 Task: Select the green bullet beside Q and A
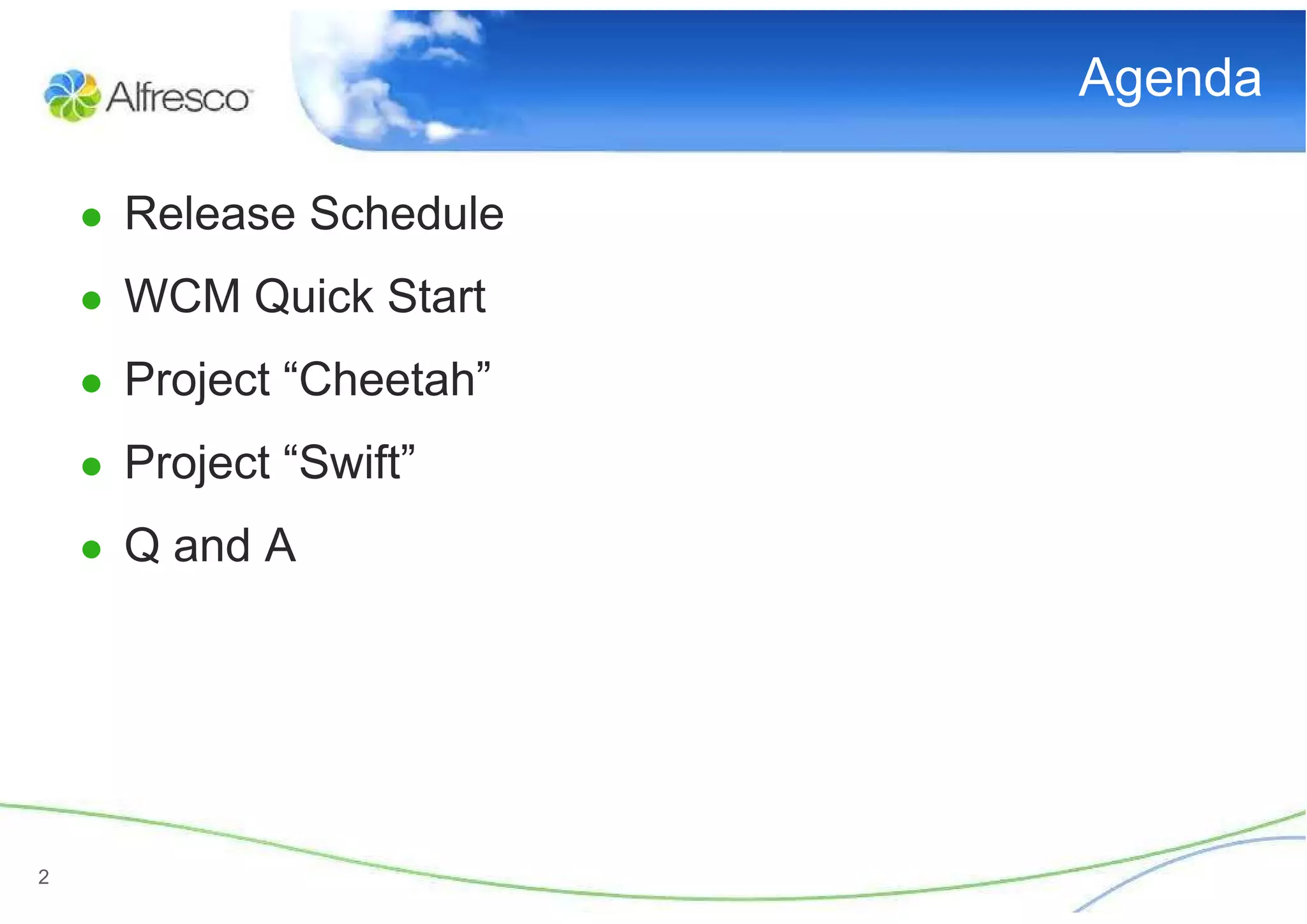click(x=92, y=549)
